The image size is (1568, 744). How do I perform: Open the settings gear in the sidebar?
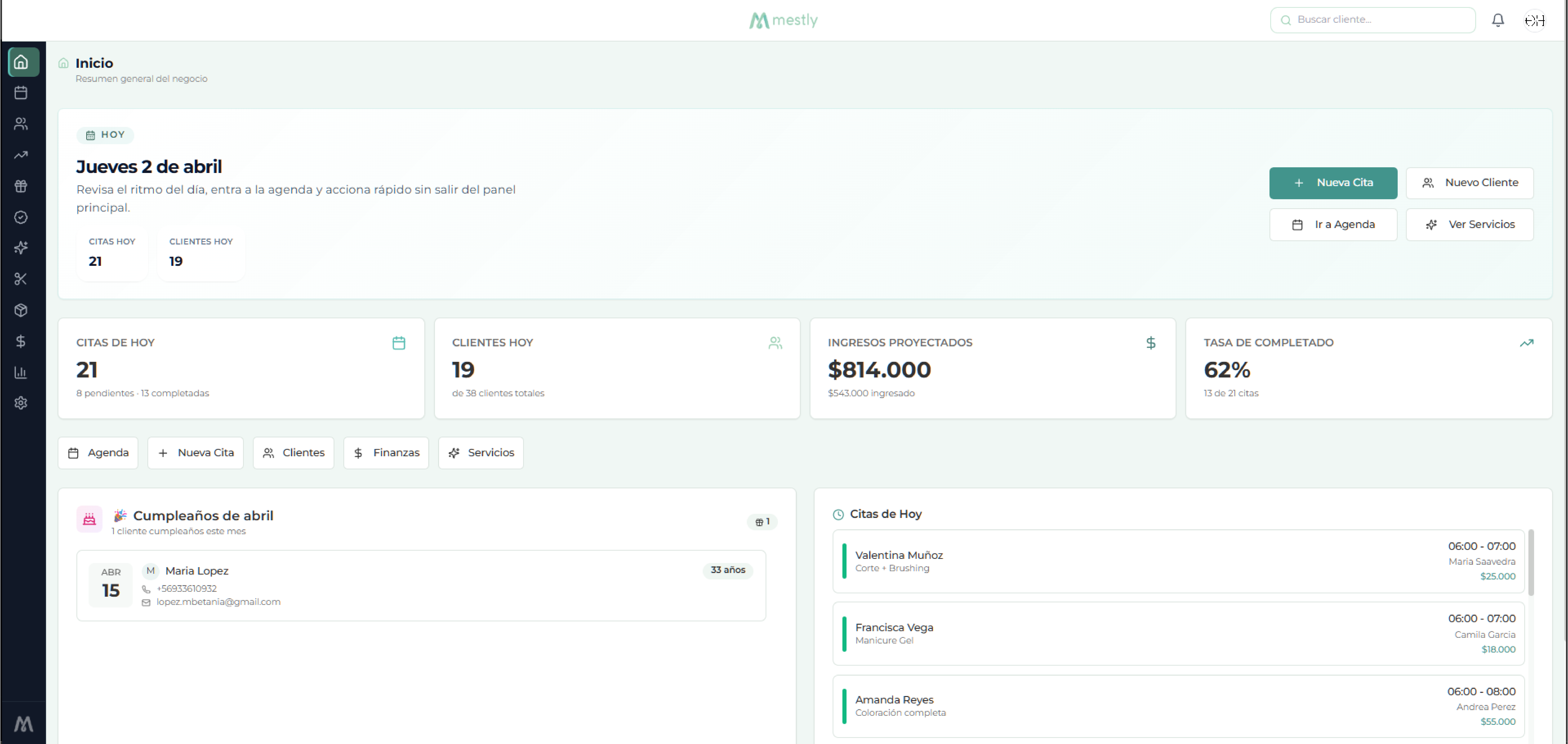(x=21, y=403)
